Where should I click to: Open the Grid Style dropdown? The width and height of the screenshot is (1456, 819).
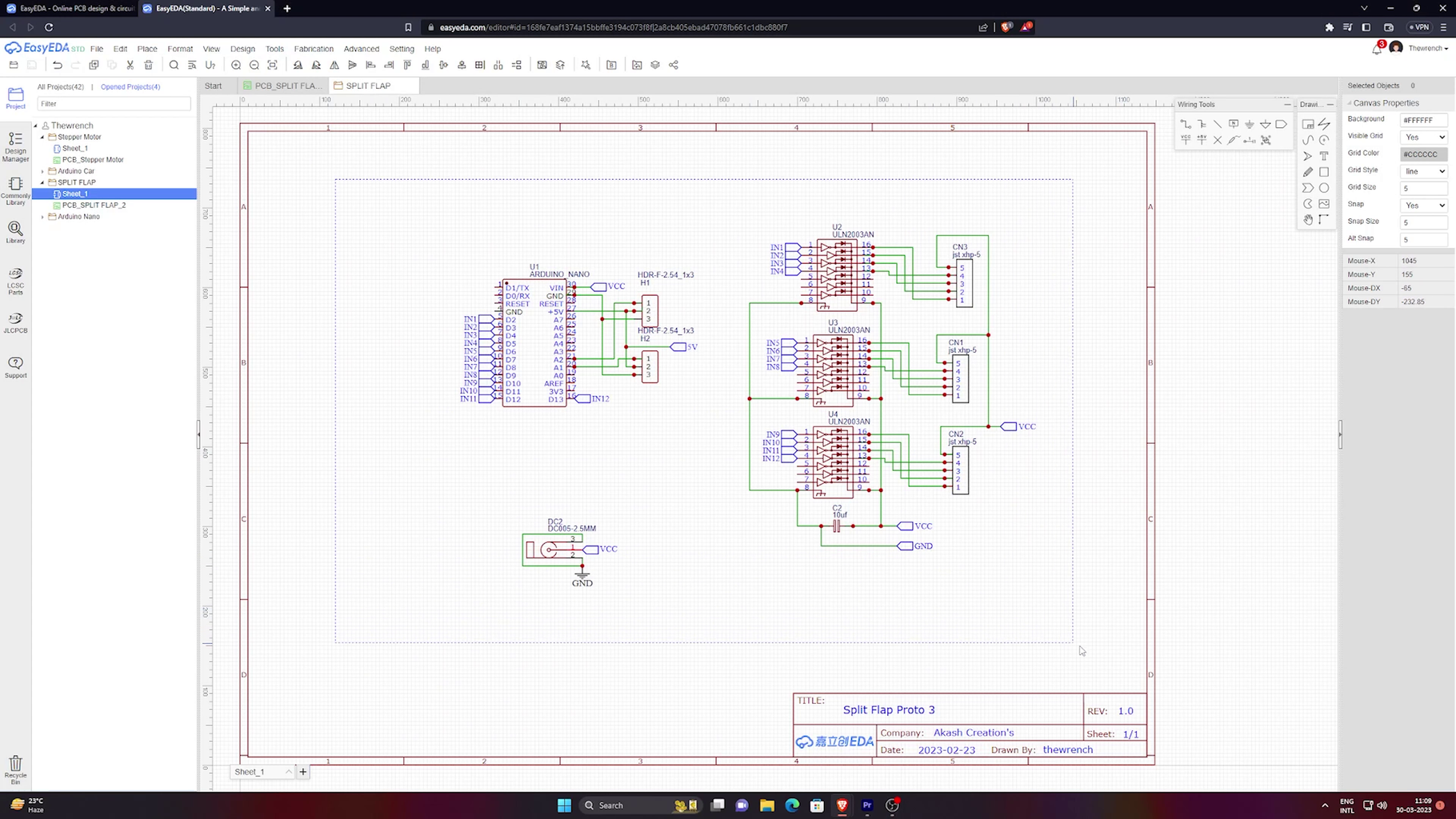(1422, 170)
